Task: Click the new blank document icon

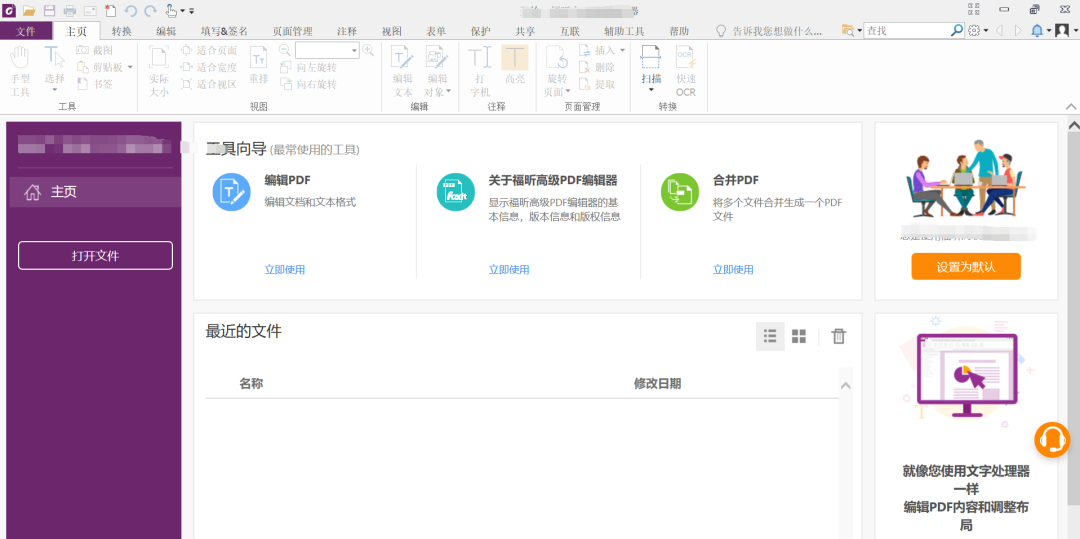Action: (x=110, y=10)
